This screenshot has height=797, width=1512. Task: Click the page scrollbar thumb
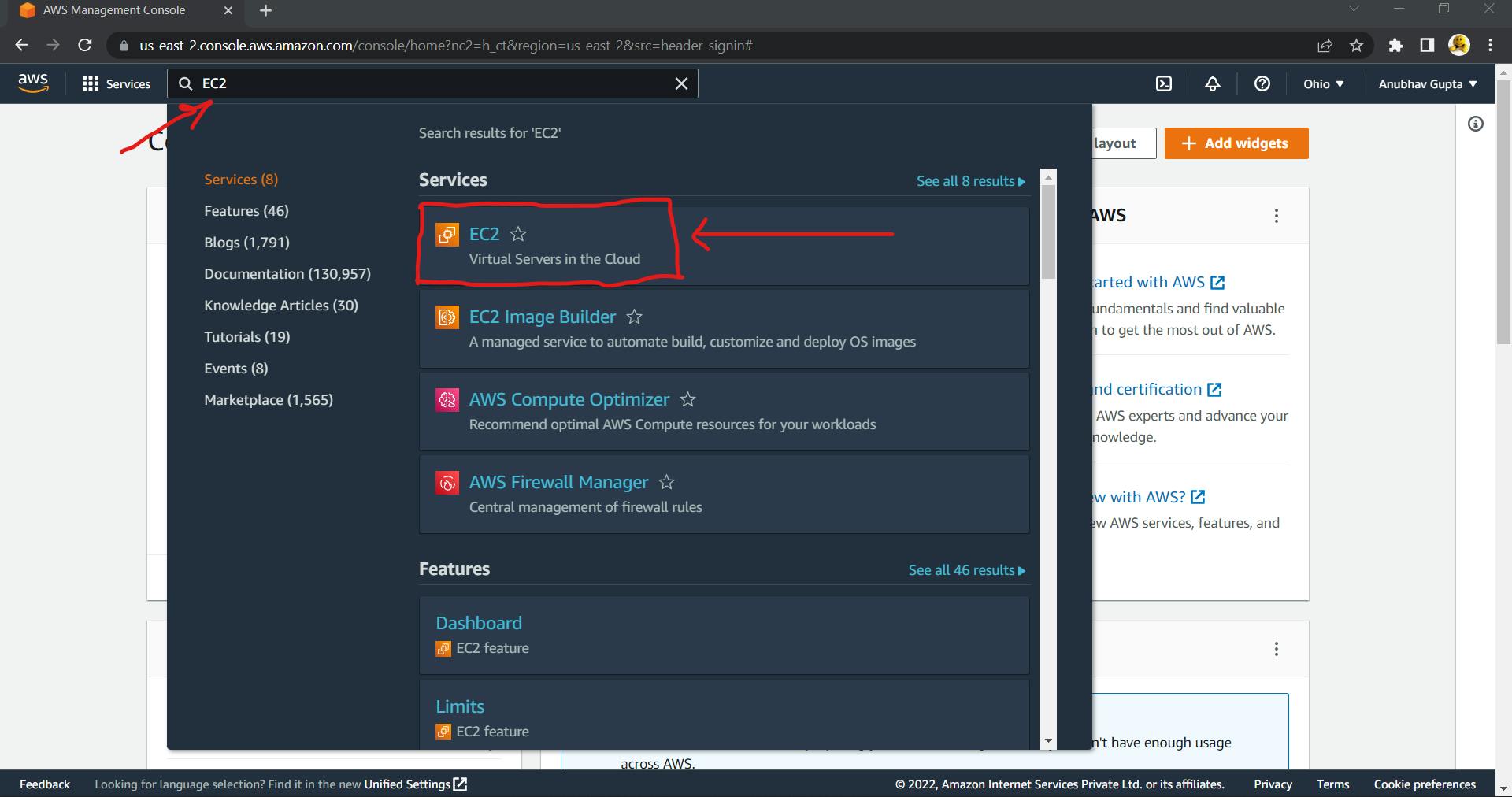[1503, 211]
